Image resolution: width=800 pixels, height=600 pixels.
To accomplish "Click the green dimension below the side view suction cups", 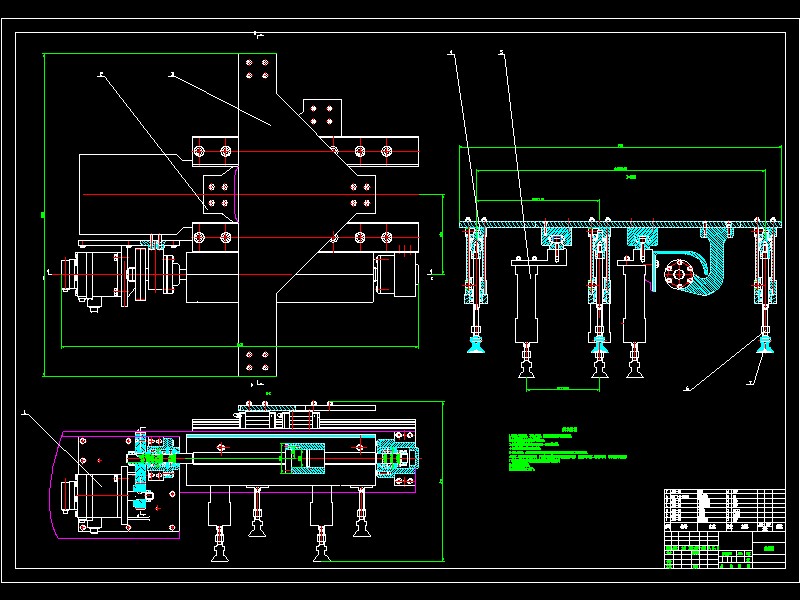I will coord(563,390).
